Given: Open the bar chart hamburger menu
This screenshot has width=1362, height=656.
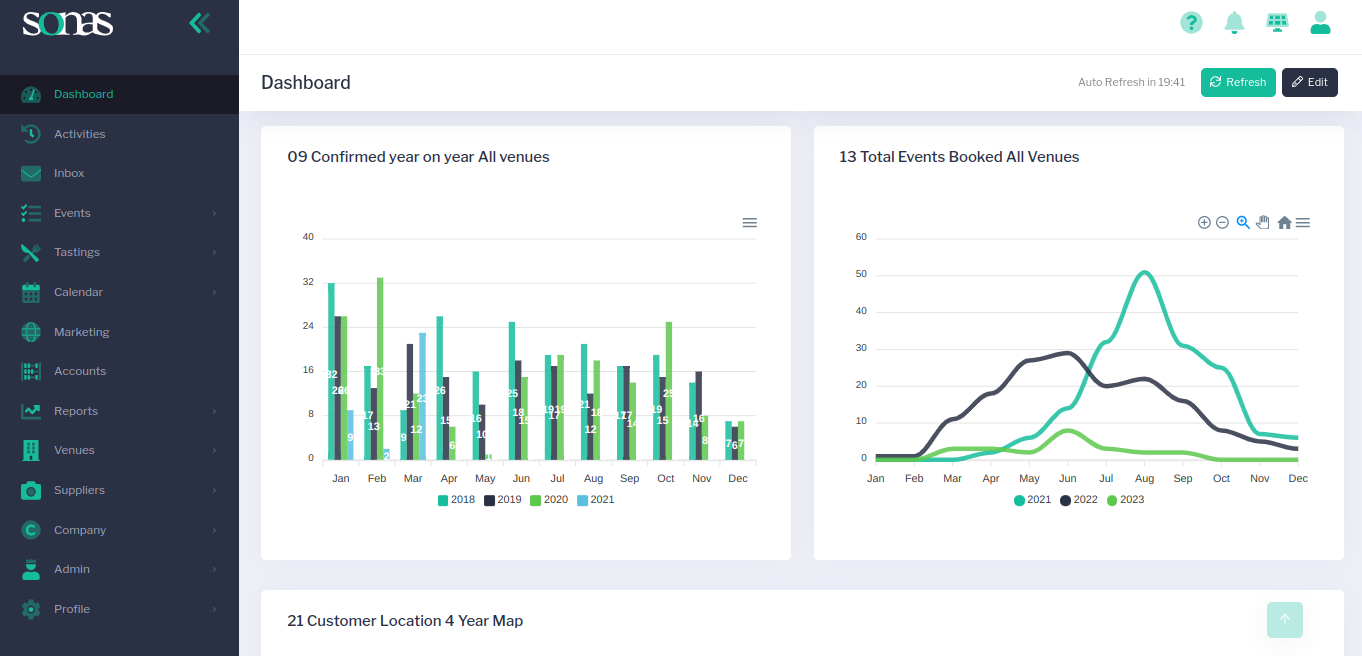Looking at the screenshot, I should point(749,223).
